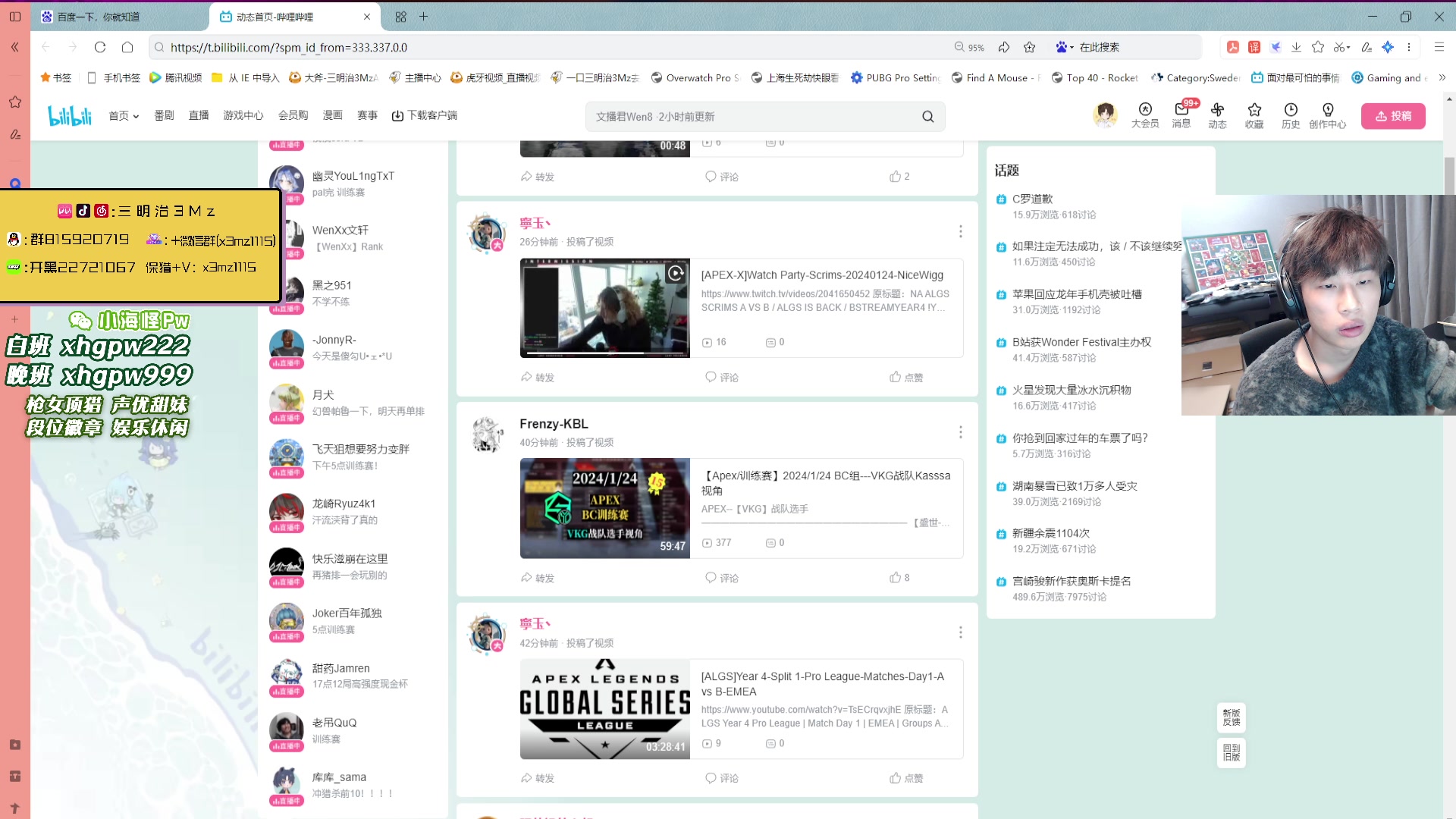Bookmark this page with address bar star
This screenshot has width=1456, height=819.
click(1029, 47)
